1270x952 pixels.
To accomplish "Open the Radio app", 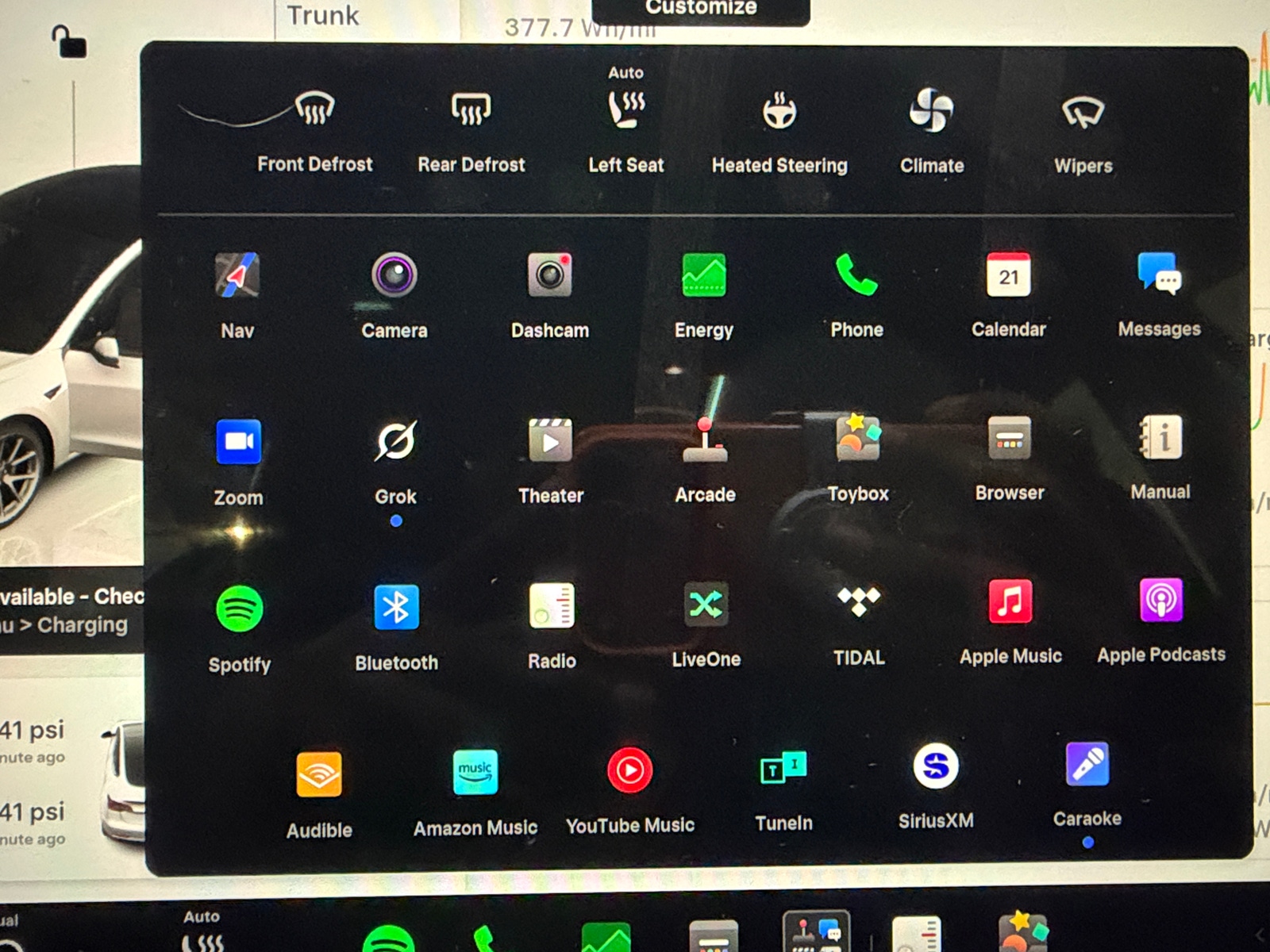I will coord(552,605).
